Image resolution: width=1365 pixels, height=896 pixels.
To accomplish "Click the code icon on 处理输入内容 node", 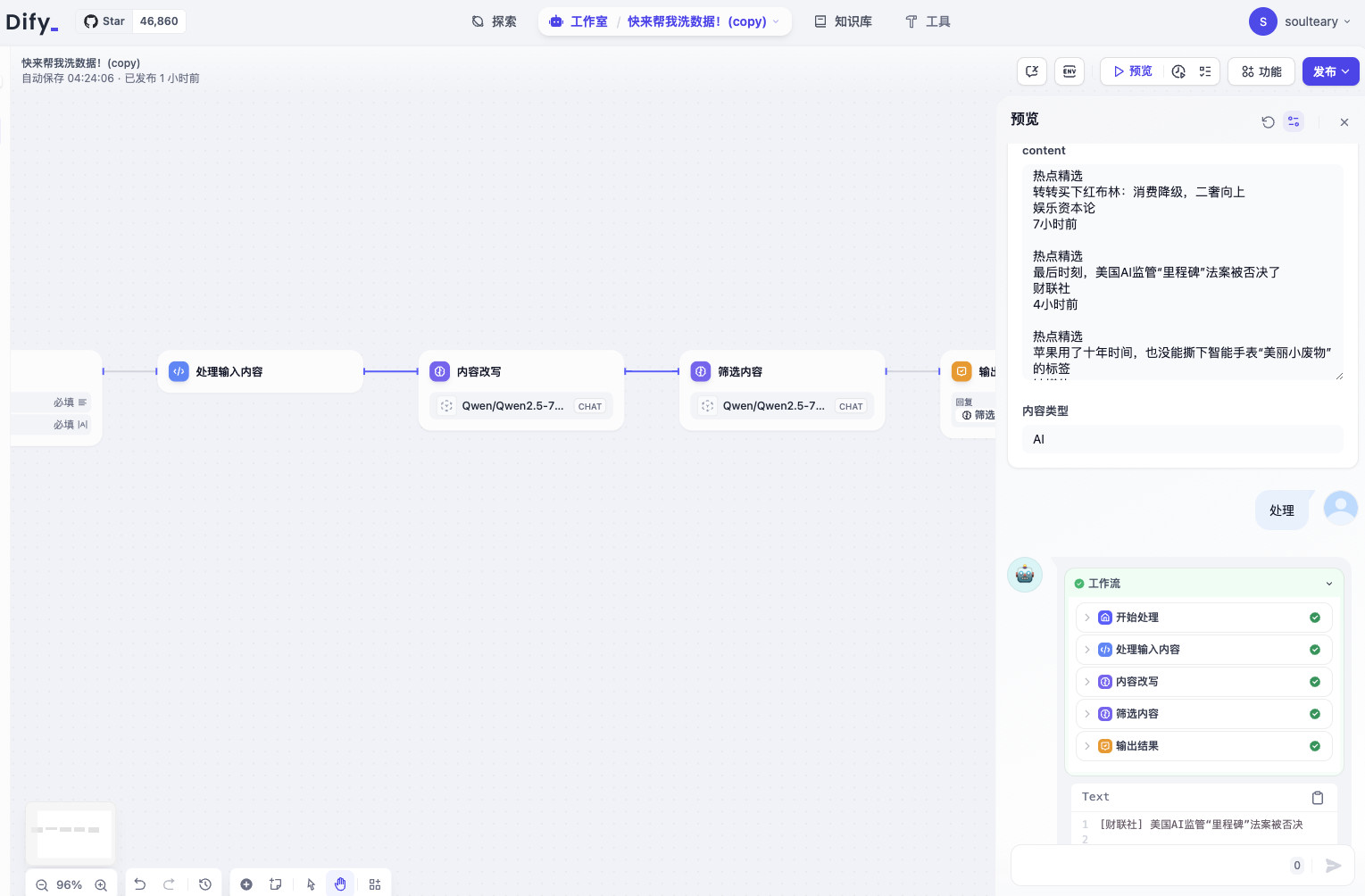I will [x=179, y=371].
